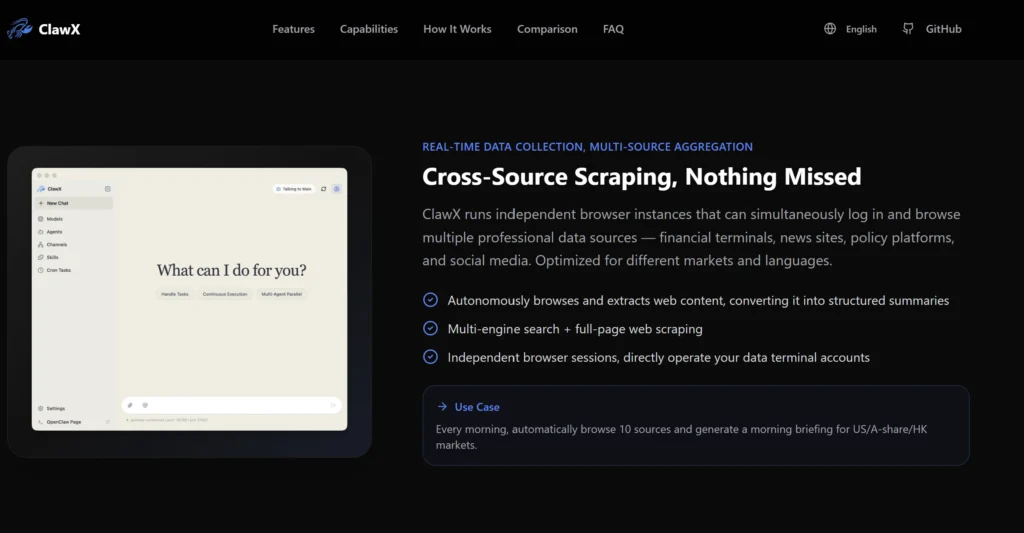The width and height of the screenshot is (1024, 533).
Task: Click the Settings gear icon in app preview
Action: click(40, 408)
